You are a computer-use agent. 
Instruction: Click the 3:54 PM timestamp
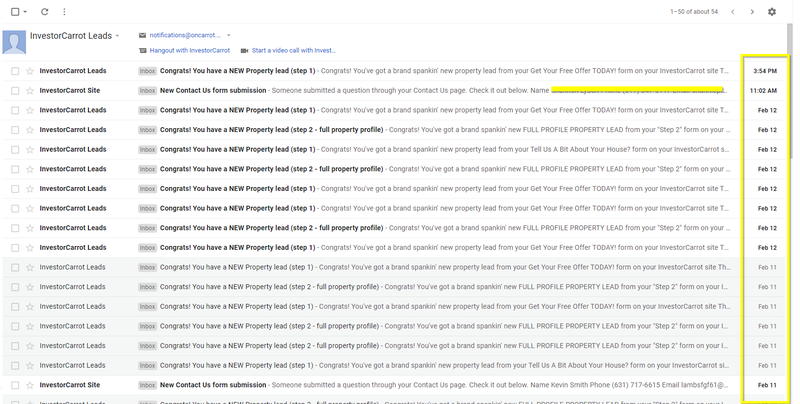point(765,71)
